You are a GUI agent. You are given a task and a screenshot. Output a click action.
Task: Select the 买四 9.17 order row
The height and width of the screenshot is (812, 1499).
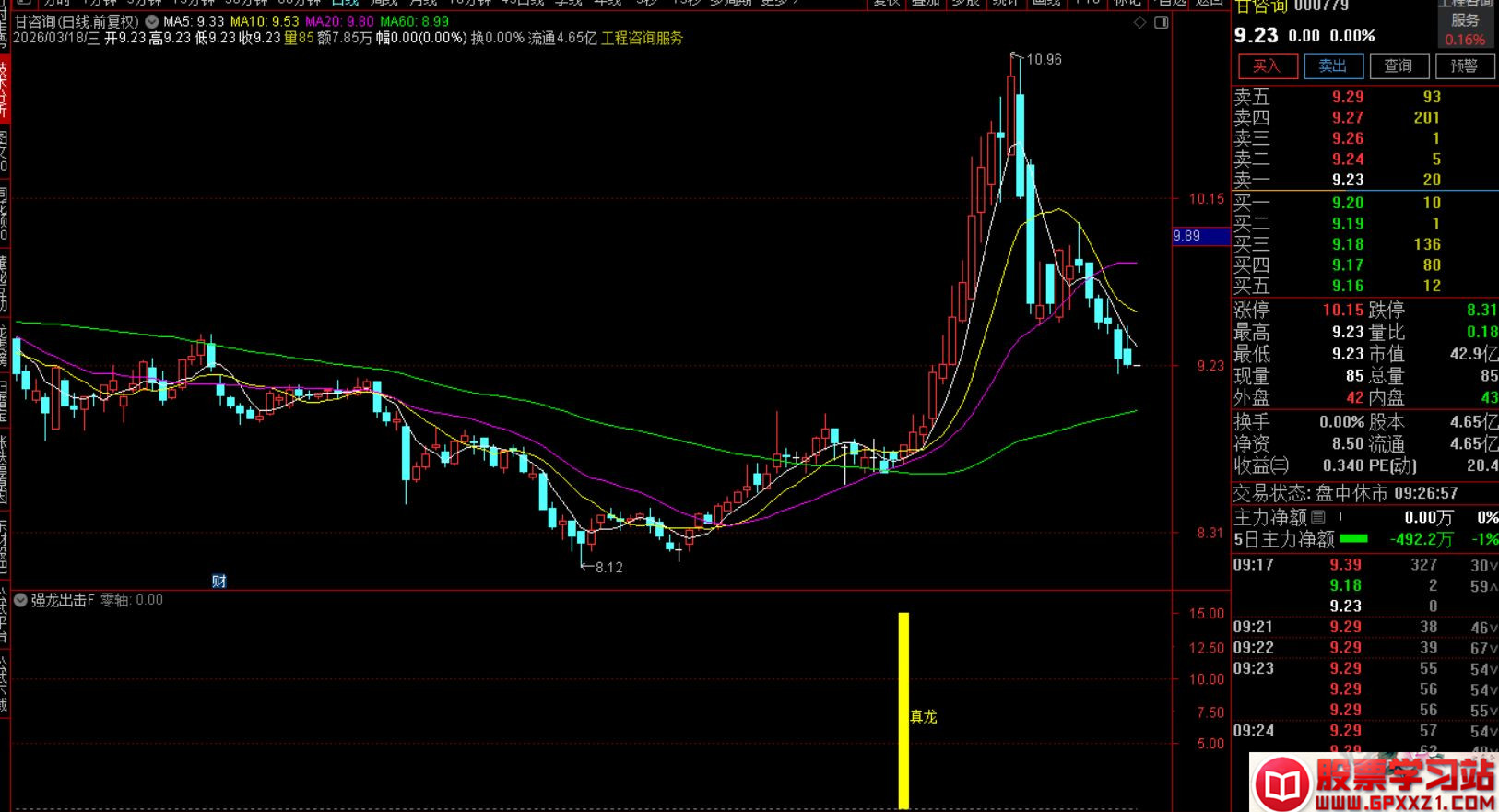pyautogui.click(x=1364, y=265)
